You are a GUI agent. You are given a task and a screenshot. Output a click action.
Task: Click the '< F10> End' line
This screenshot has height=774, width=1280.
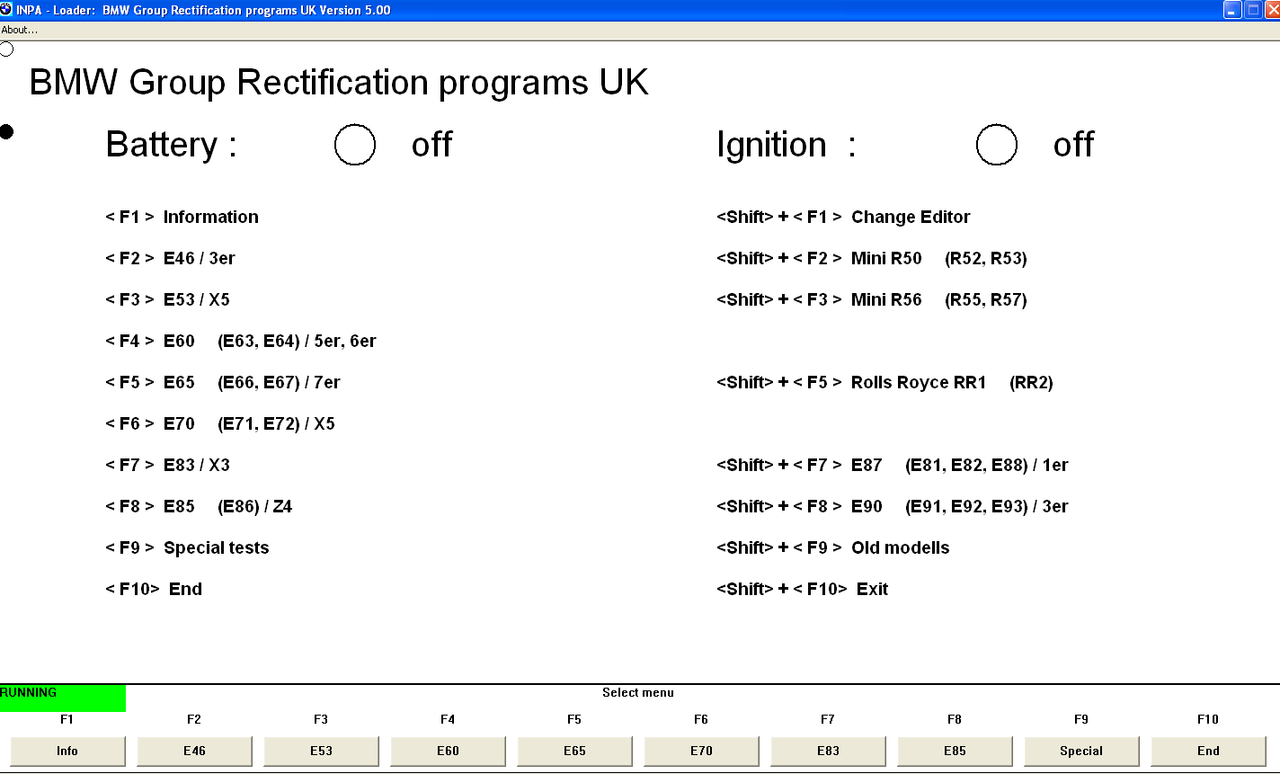point(154,589)
